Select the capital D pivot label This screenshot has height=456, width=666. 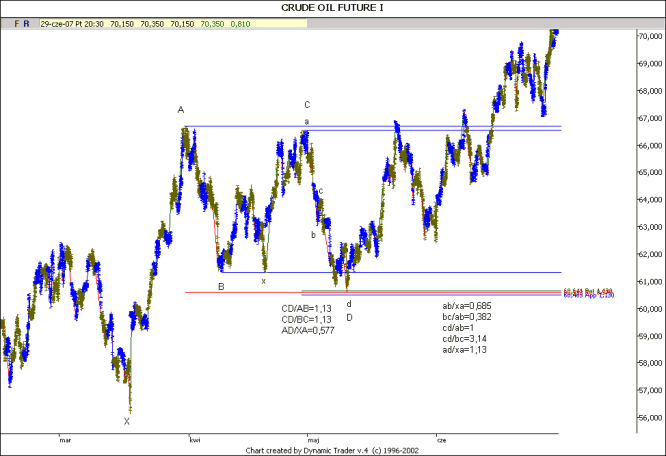(349, 317)
